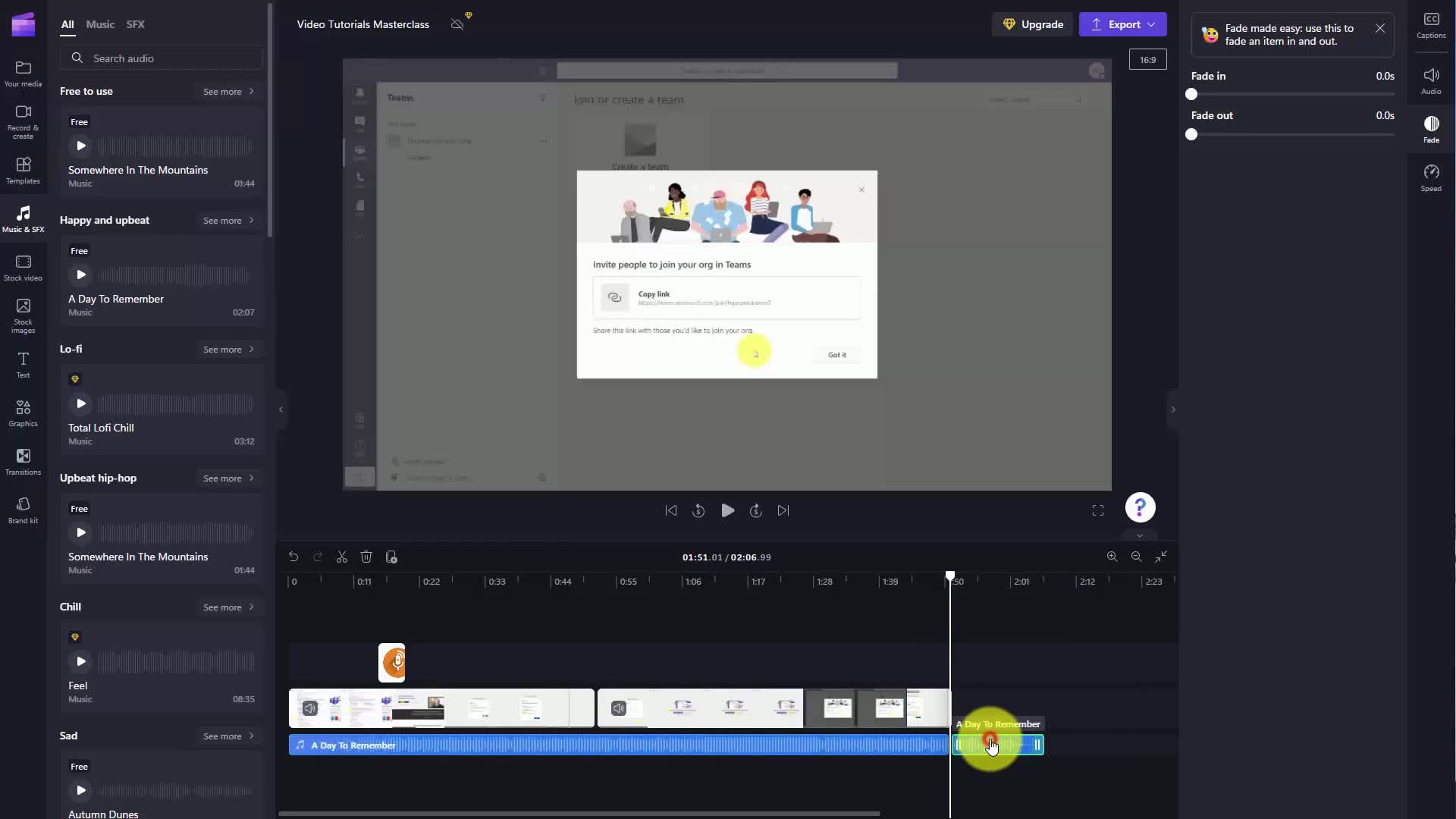
Task: Collapse the right properties panel
Action: (x=1173, y=409)
